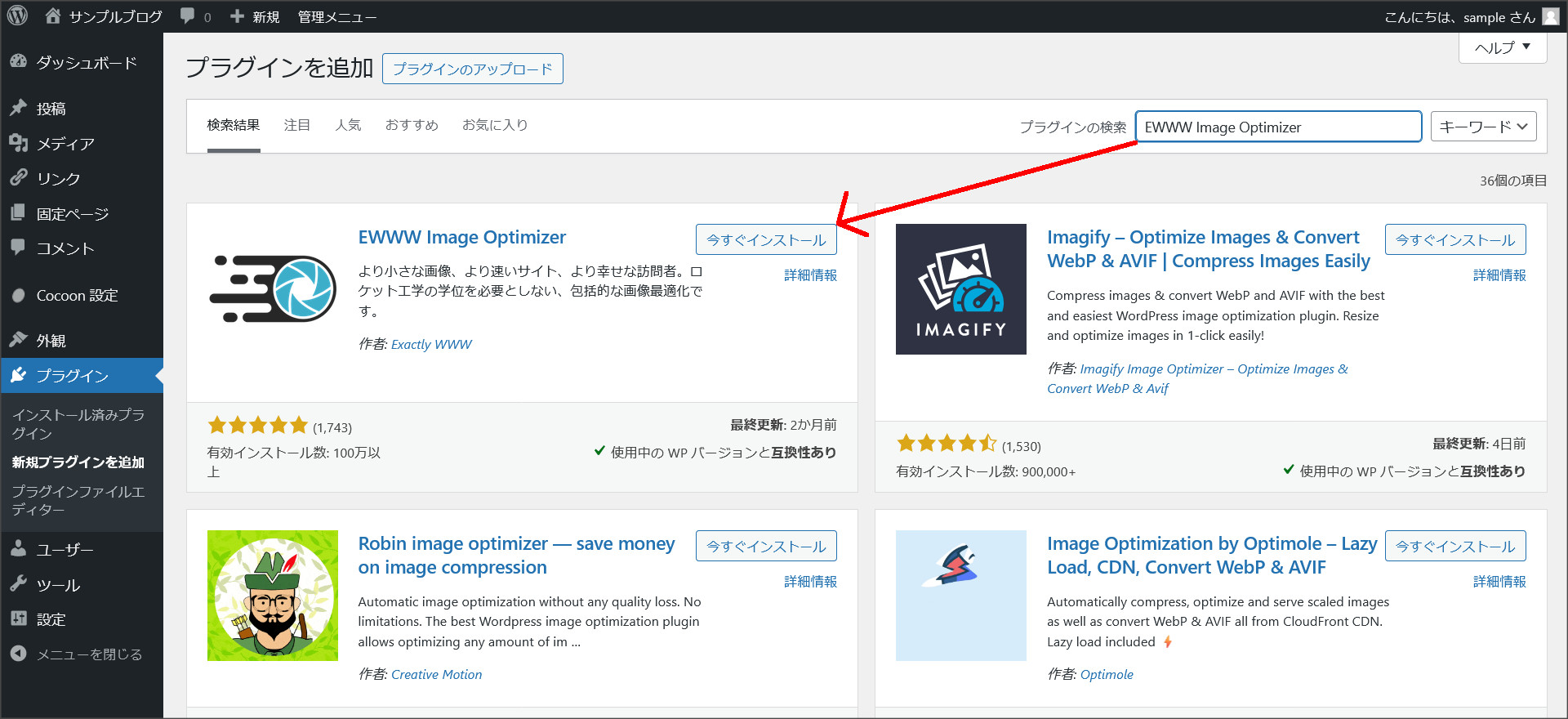Switch to the 人気 popular tab
This screenshot has width=1568, height=719.
coord(348,125)
